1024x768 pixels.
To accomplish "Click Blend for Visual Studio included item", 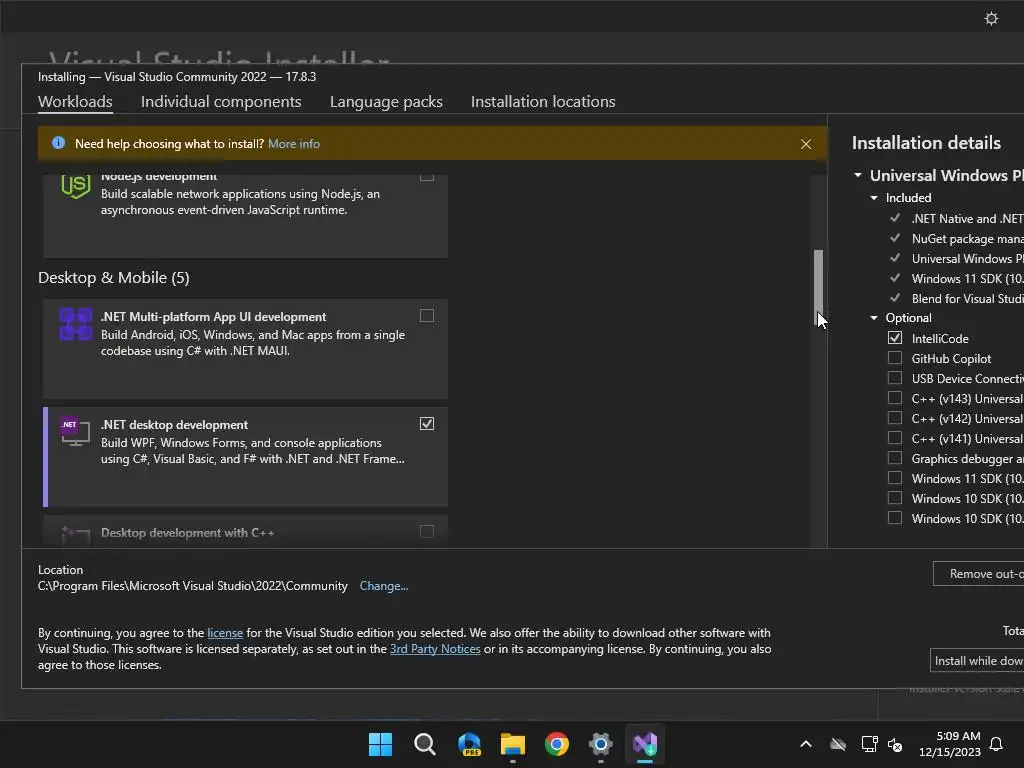I will tap(967, 298).
